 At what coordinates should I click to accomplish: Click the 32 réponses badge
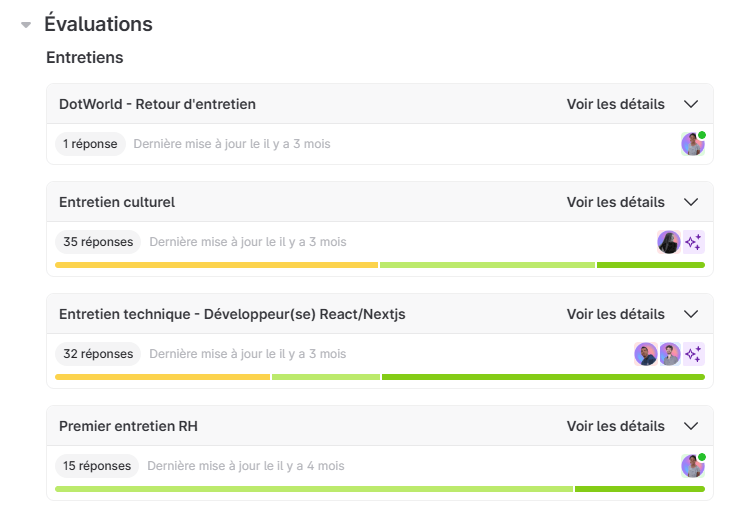[x=98, y=354]
